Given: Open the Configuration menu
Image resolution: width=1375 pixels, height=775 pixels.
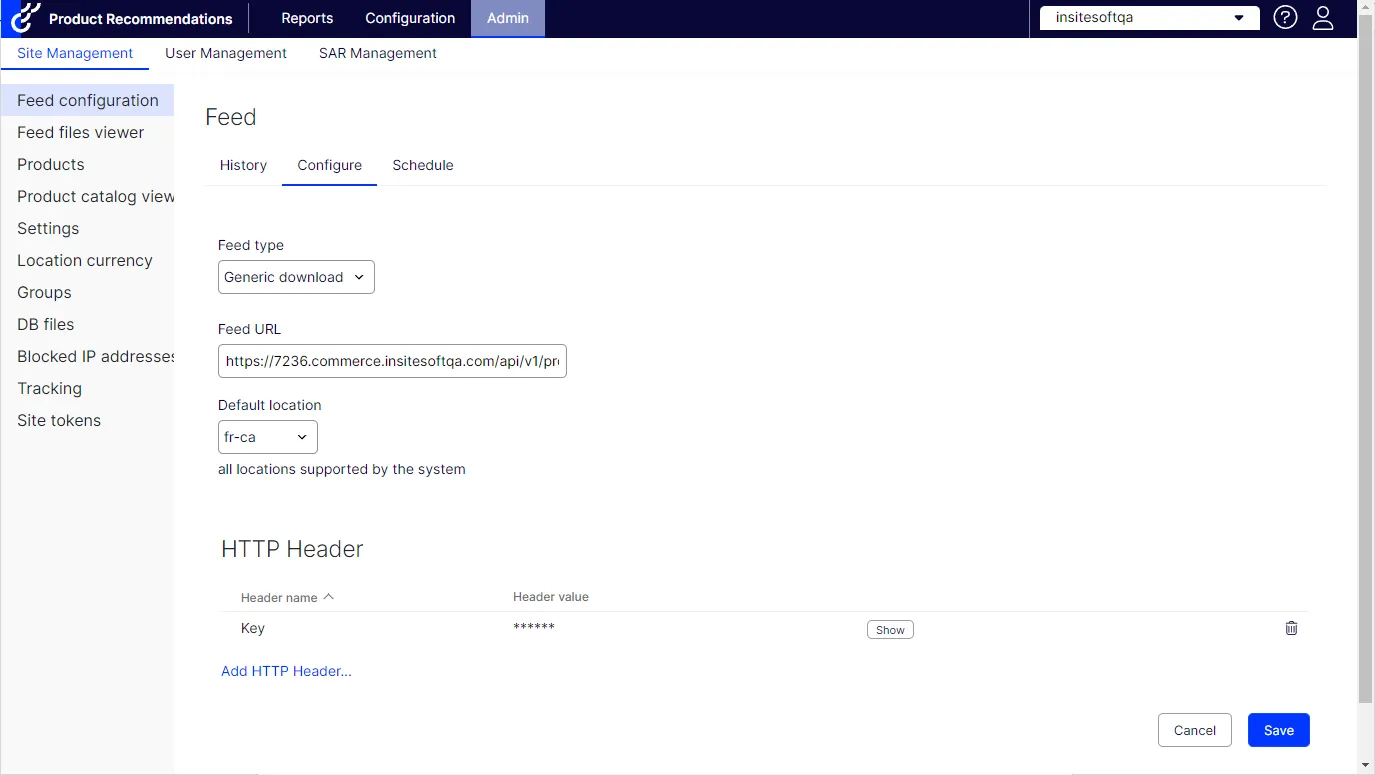Looking at the screenshot, I should pyautogui.click(x=410, y=18).
